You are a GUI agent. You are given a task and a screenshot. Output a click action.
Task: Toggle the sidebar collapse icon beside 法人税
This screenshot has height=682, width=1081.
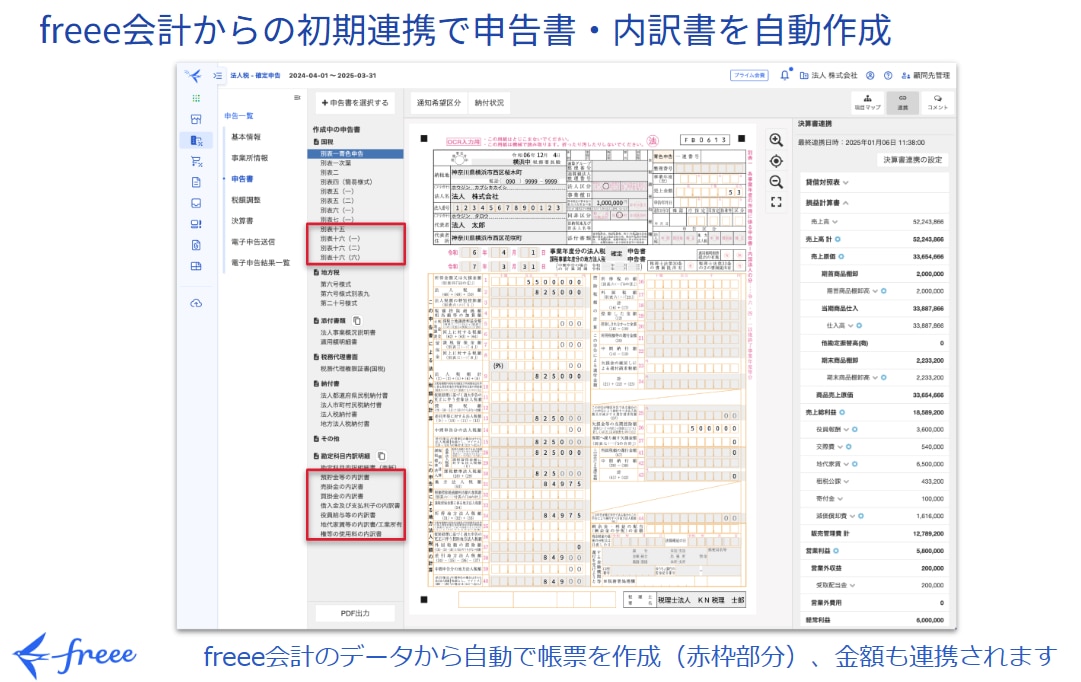pyautogui.click(x=218, y=76)
